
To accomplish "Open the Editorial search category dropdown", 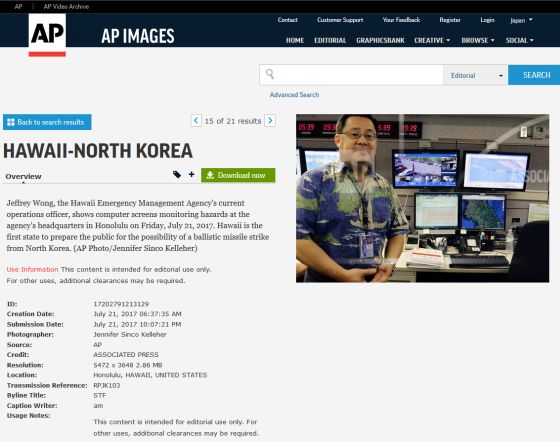I will [475, 75].
